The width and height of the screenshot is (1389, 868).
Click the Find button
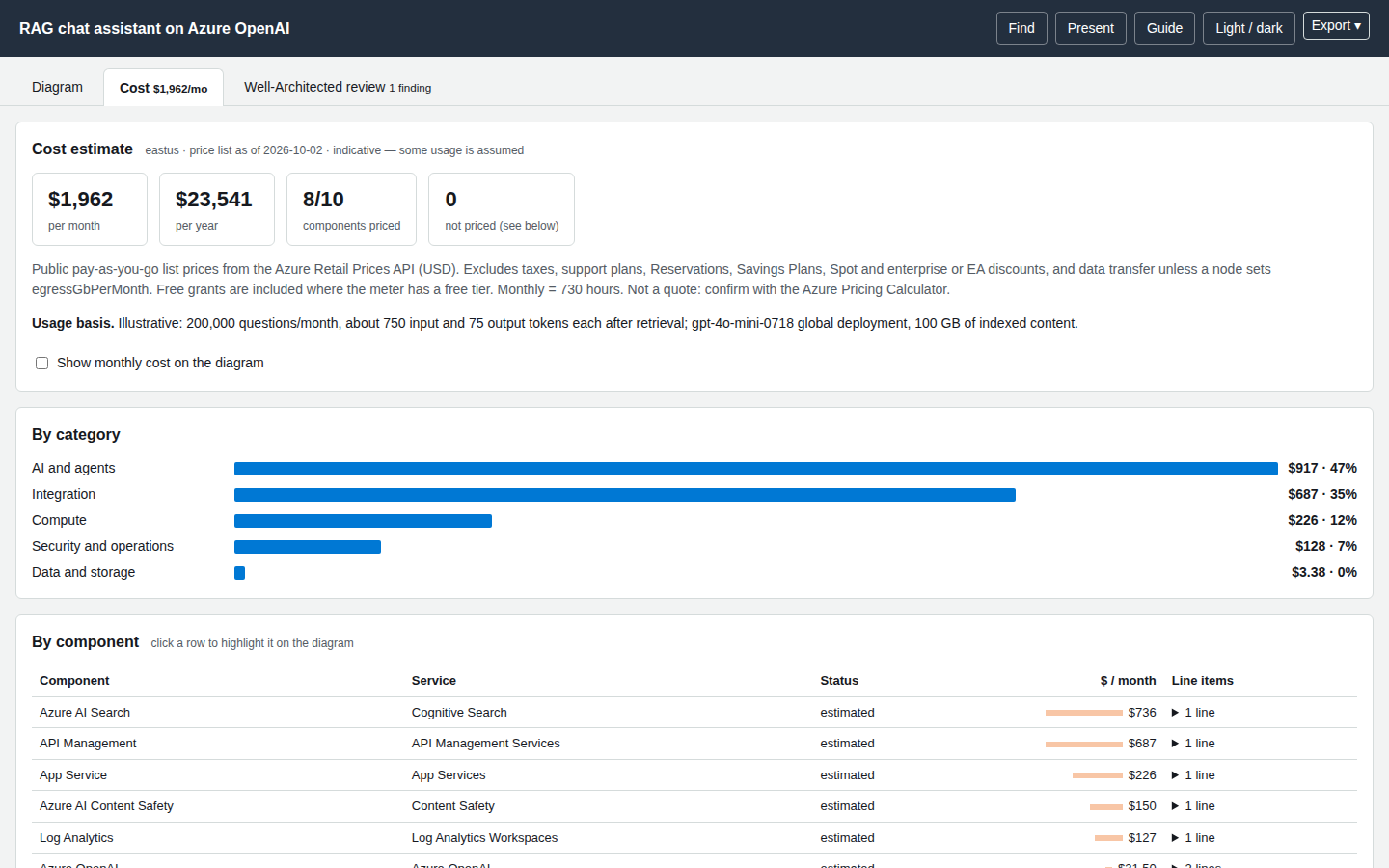(x=1021, y=28)
